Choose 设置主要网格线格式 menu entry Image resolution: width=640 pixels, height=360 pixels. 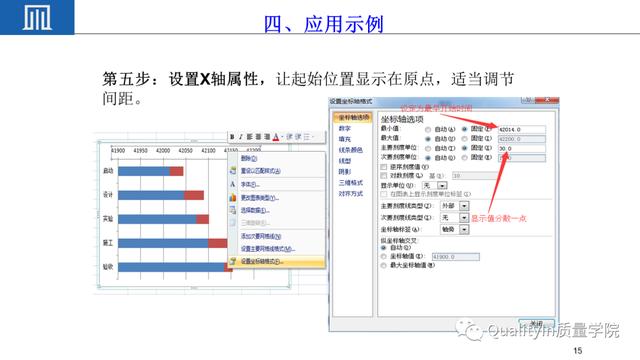[x=267, y=248]
